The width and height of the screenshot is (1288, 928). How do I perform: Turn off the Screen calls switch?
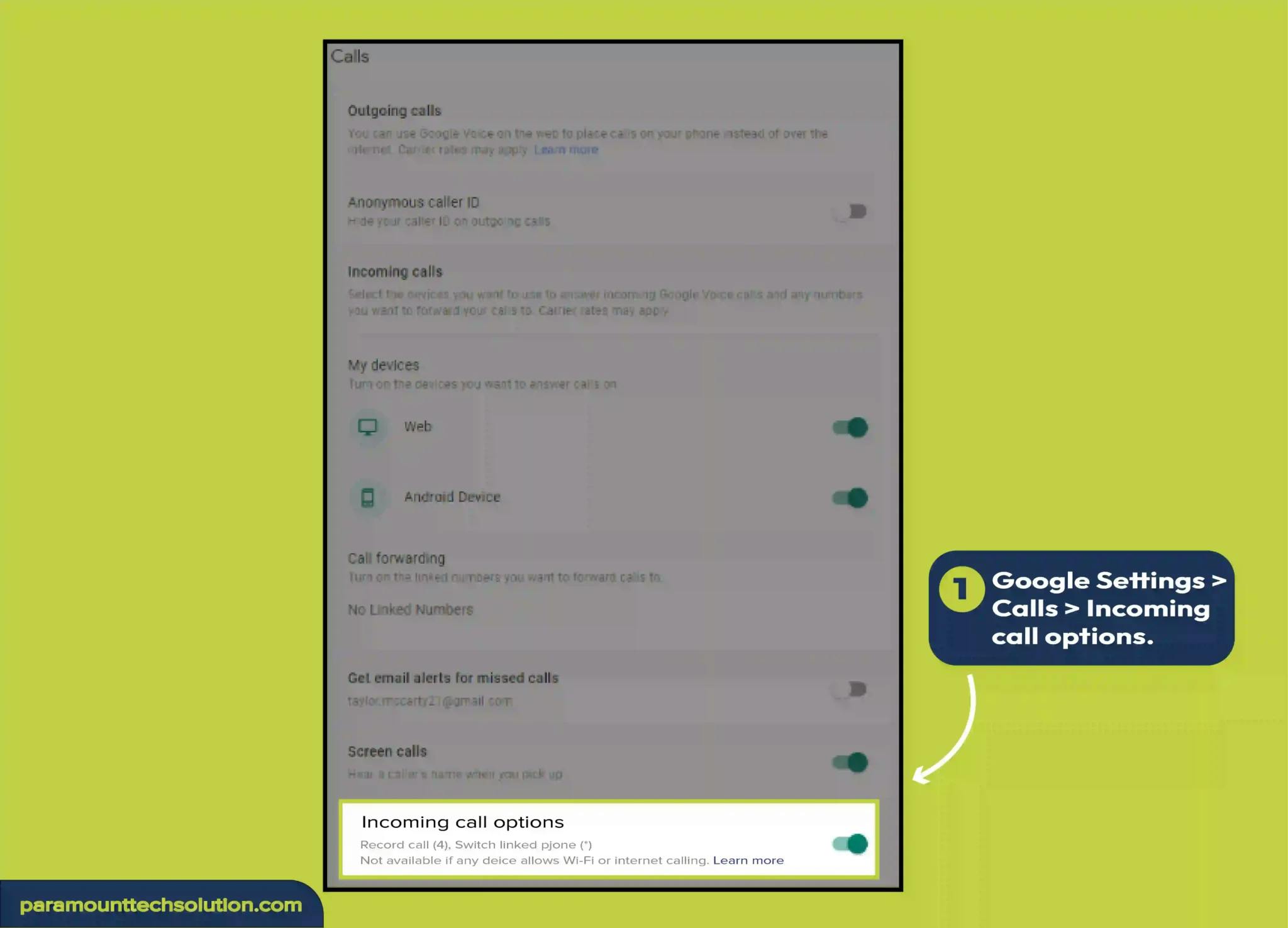pos(850,763)
